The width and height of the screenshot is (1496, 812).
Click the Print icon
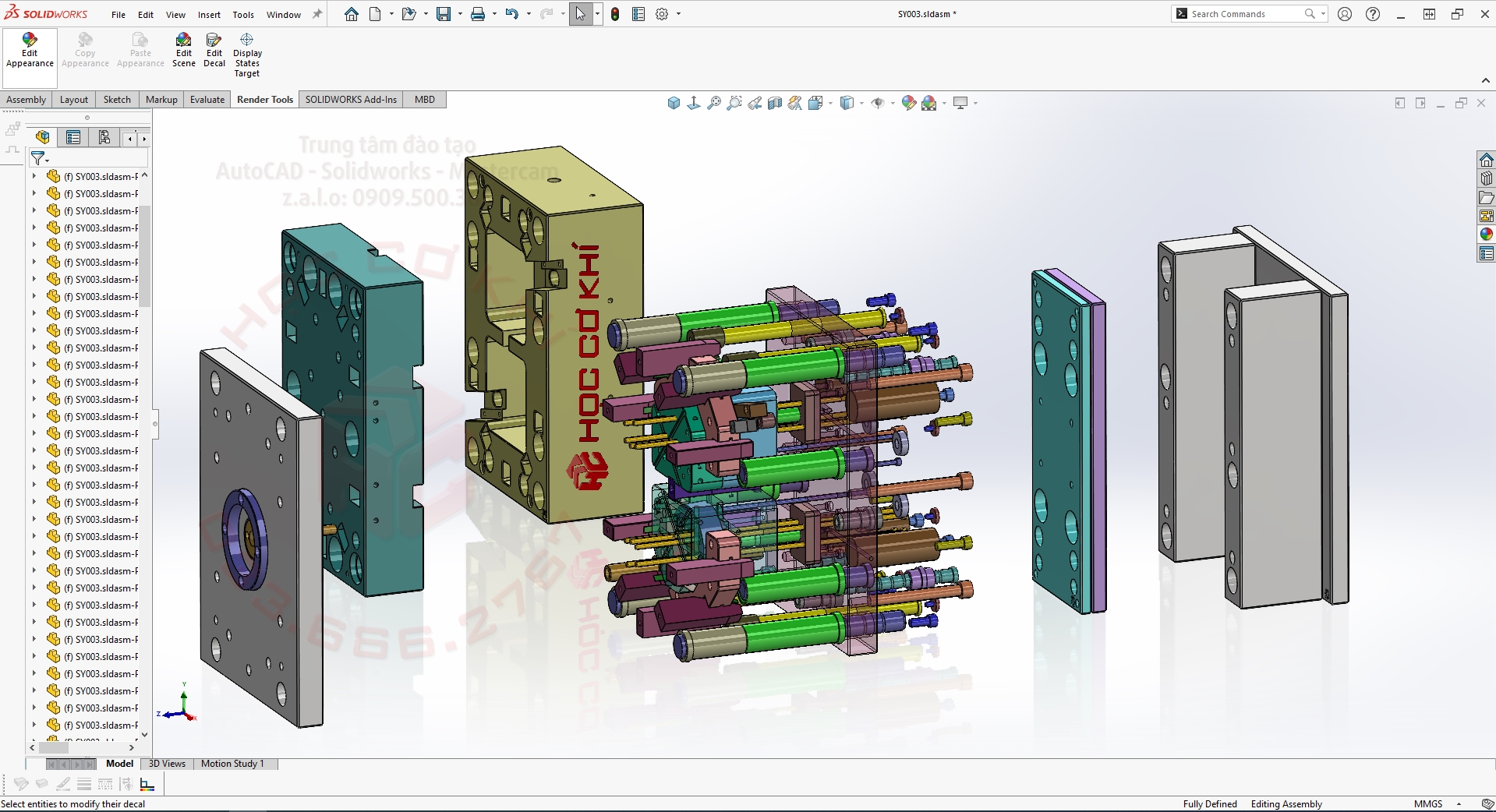(x=478, y=14)
